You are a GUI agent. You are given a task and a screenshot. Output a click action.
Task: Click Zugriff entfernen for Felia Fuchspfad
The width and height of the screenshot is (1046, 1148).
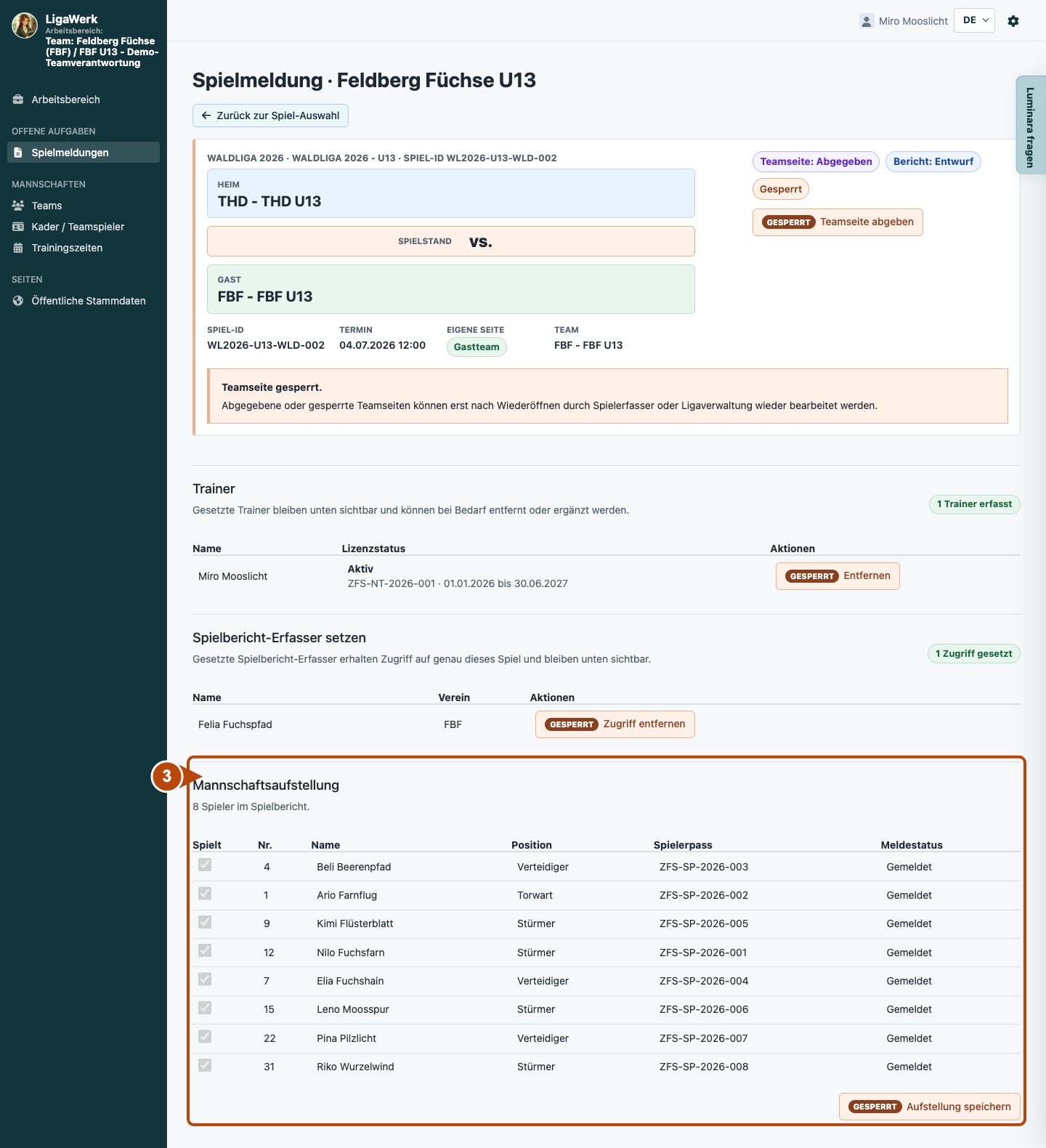click(x=615, y=724)
